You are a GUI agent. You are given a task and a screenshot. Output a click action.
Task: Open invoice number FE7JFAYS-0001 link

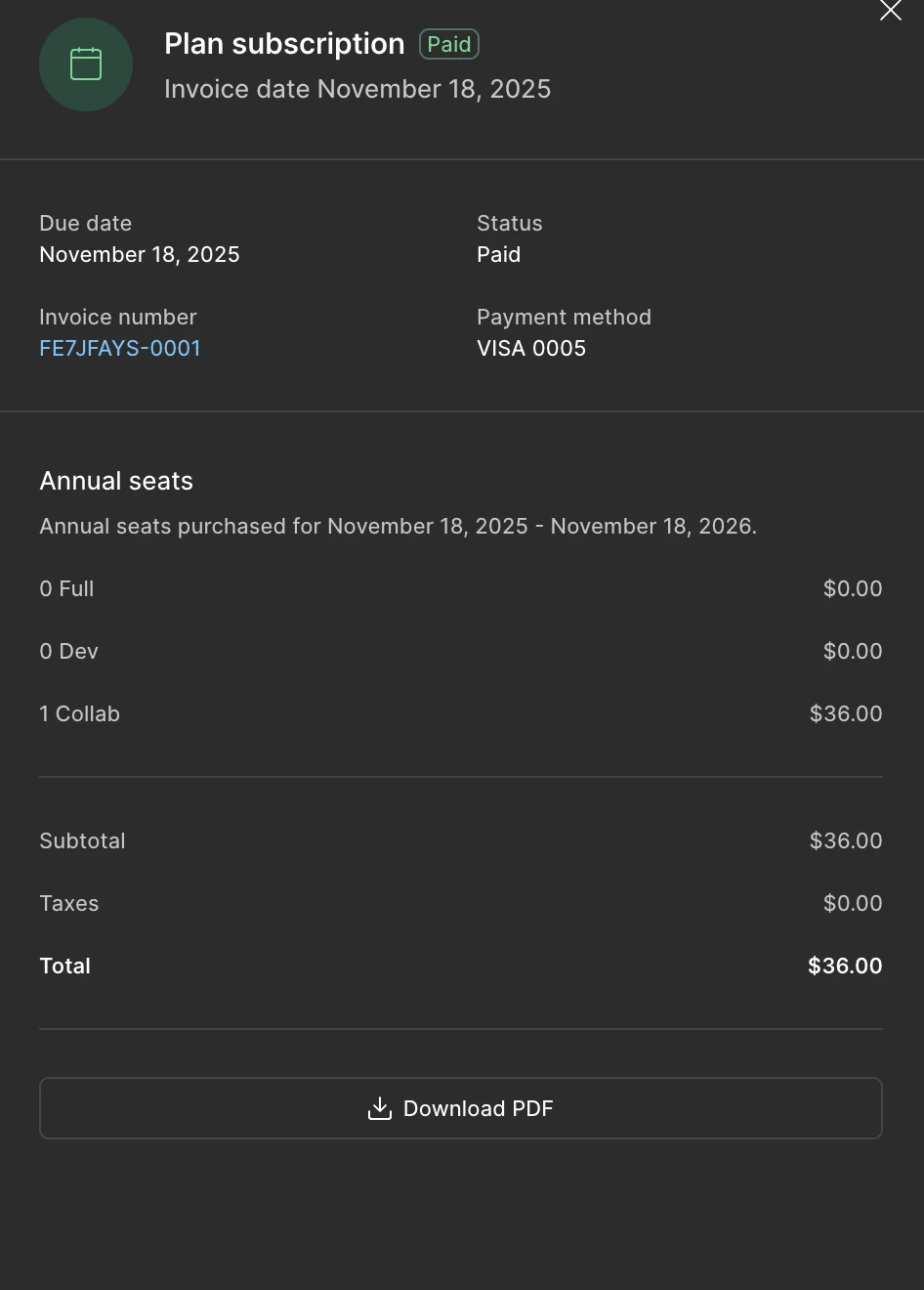pyautogui.click(x=120, y=348)
